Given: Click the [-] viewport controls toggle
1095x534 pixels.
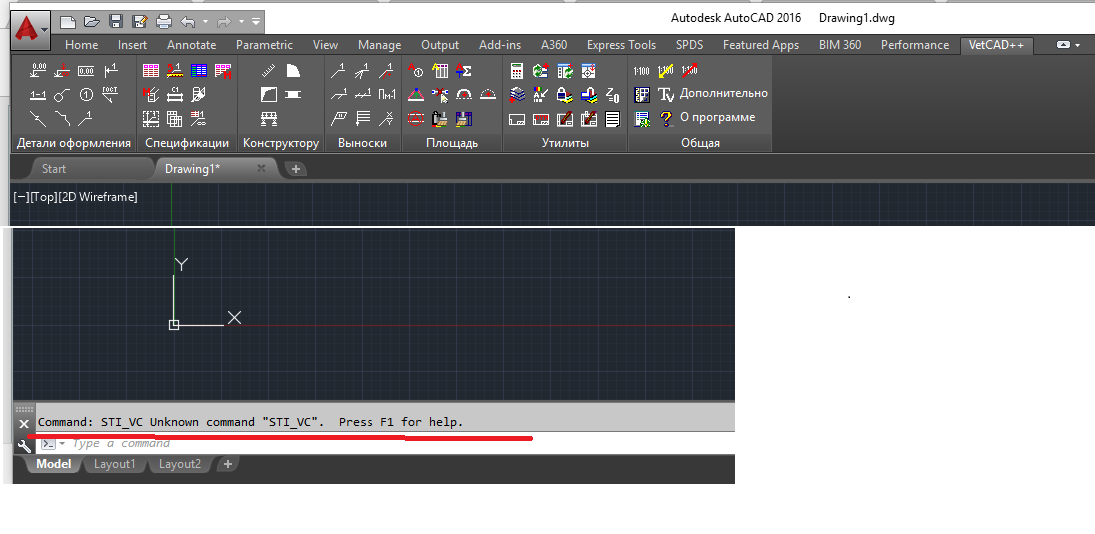Looking at the screenshot, I should tap(21, 197).
